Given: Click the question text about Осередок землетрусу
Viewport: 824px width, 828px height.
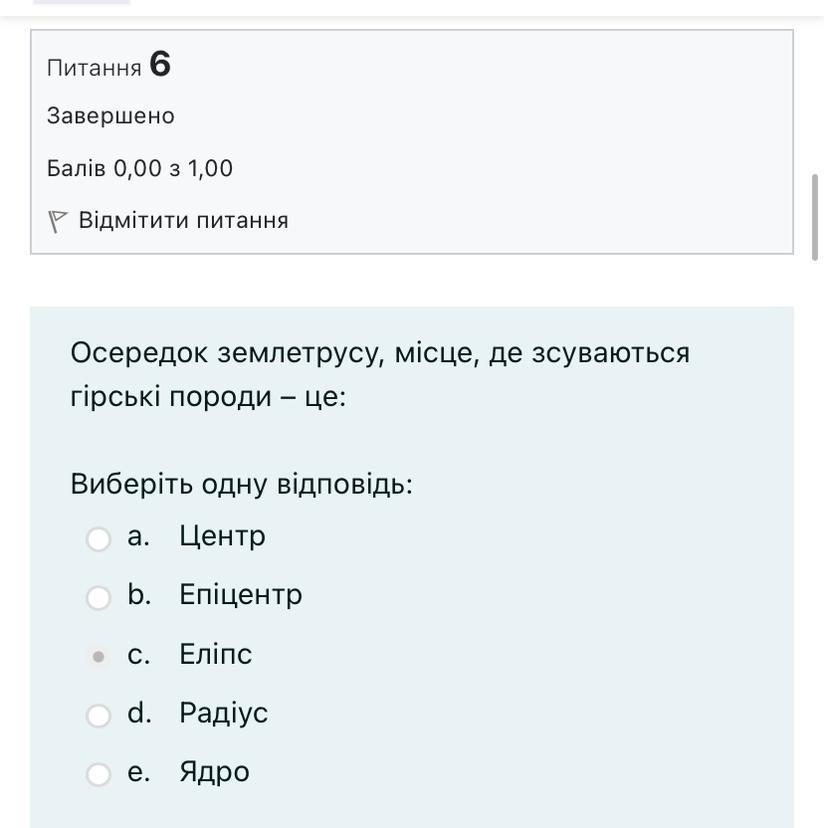Looking at the screenshot, I should point(380,374).
